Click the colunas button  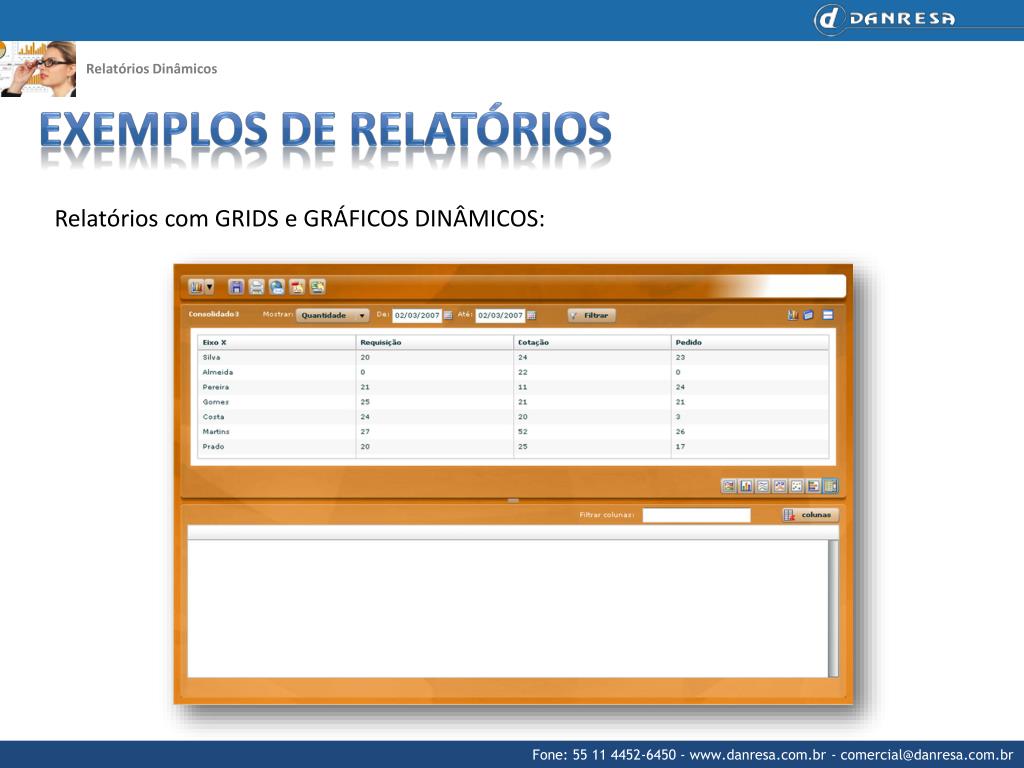(x=810, y=515)
